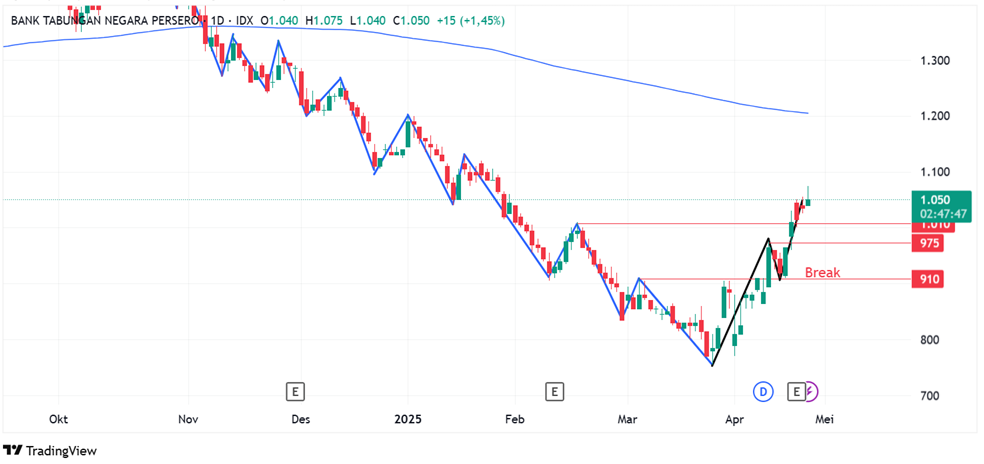Click the 800 price axis label
This screenshot has width=984, height=464.
pyautogui.click(x=931, y=340)
